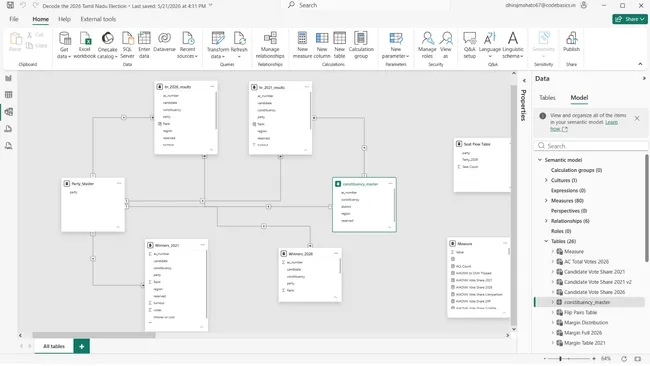Add a New column

[x=322, y=45]
